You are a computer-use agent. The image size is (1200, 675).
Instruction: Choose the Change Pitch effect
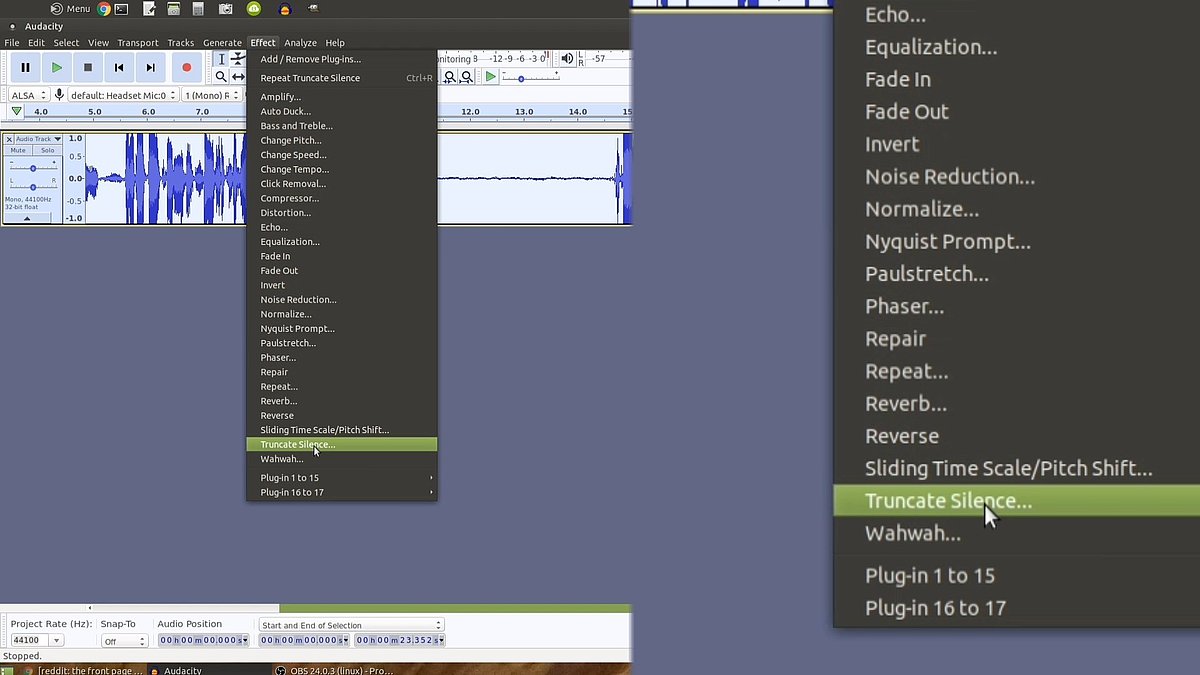point(342,140)
